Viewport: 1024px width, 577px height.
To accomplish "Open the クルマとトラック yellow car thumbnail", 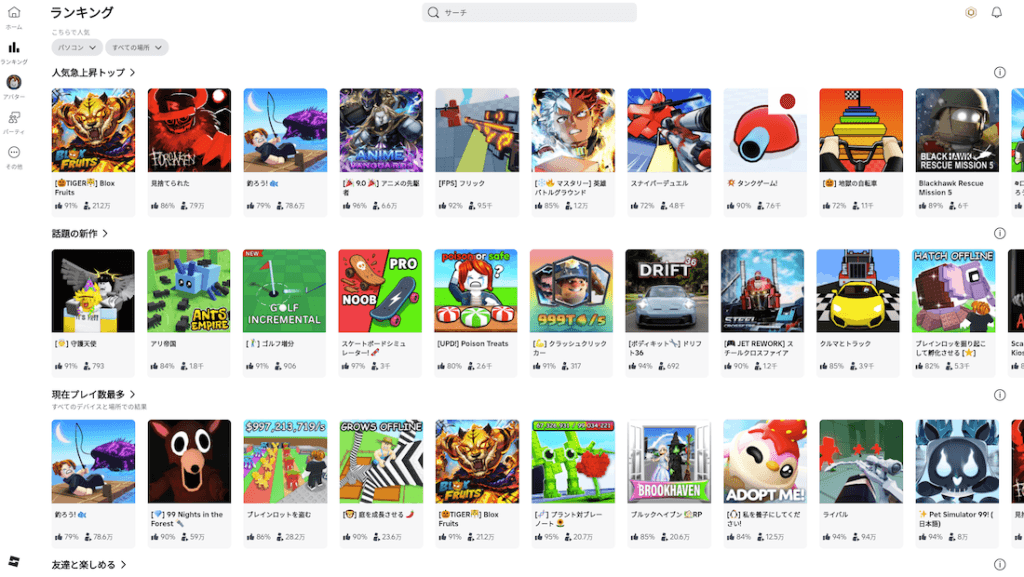I will pyautogui.click(x=858, y=290).
